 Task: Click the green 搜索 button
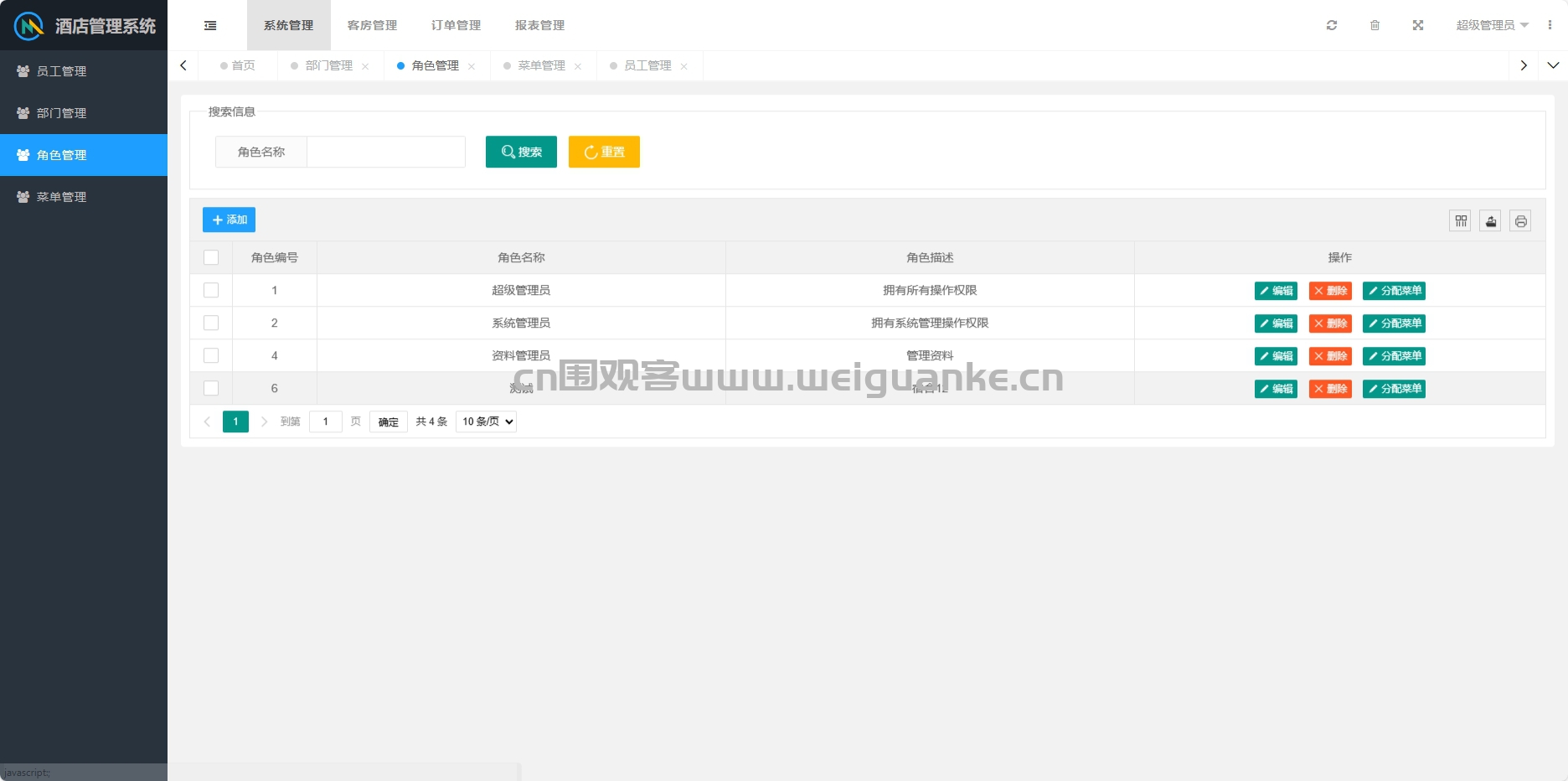(521, 152)
